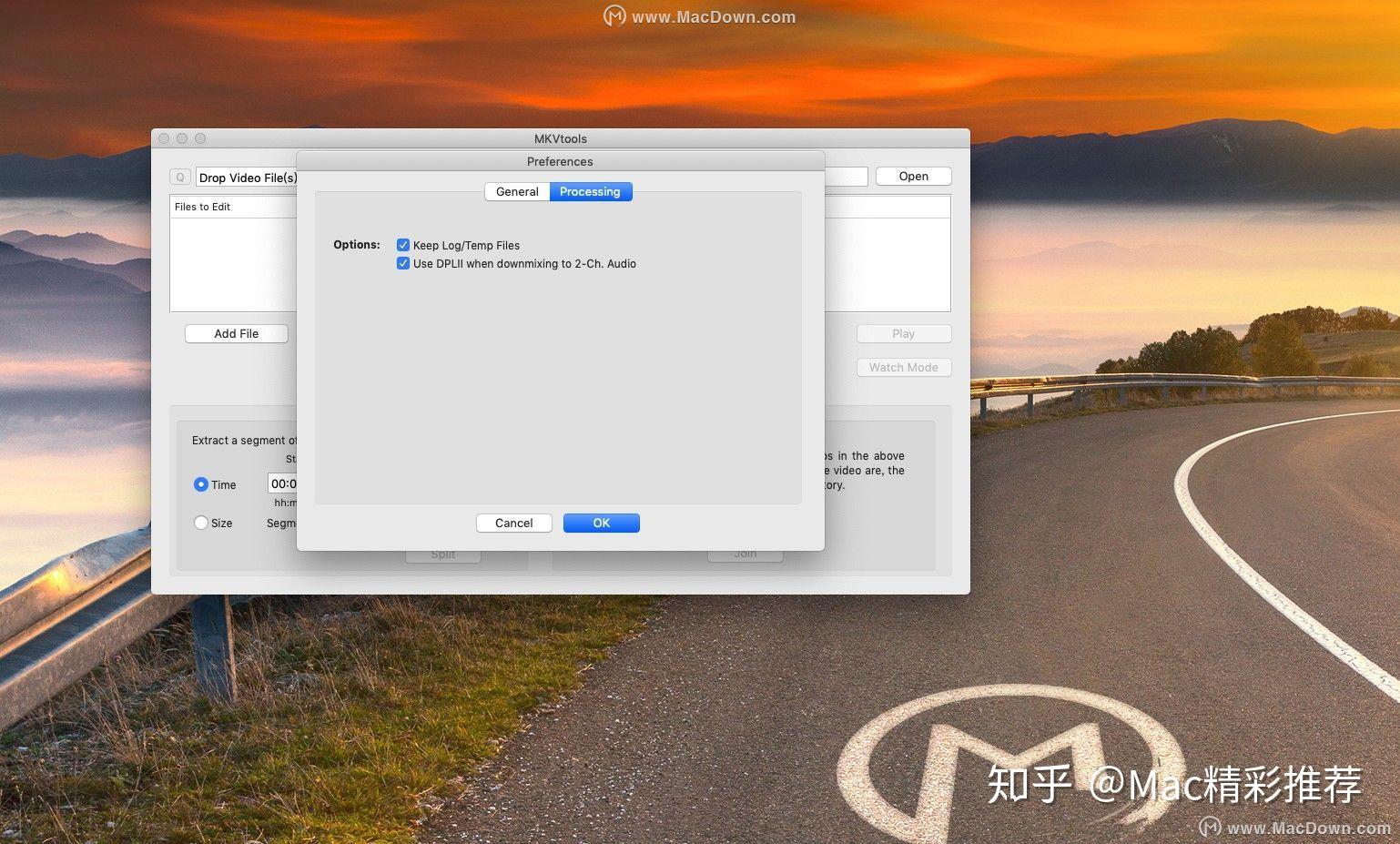This screenshot has width=1400, height=844.
Task: Cancel the Preferences dialog
Action: coord(514,523)
